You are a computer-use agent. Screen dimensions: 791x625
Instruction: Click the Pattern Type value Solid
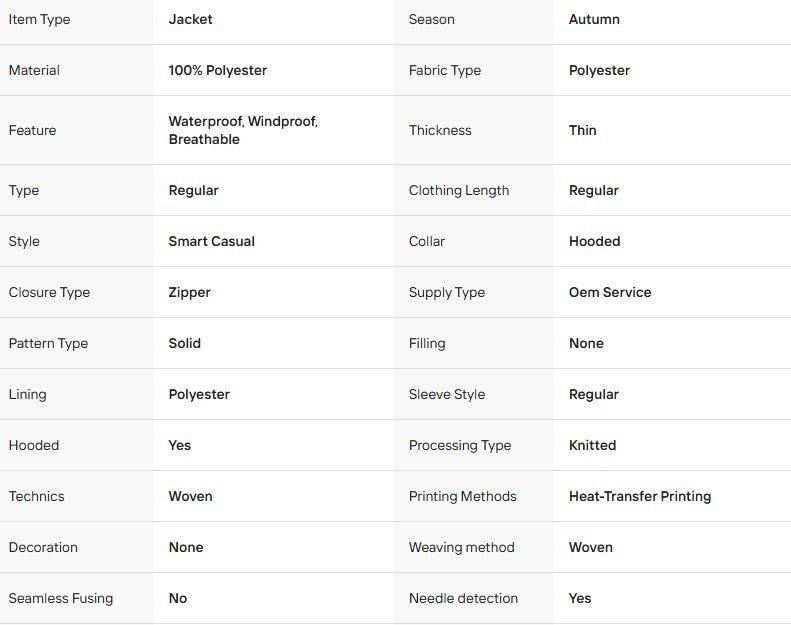pos(184,343)
